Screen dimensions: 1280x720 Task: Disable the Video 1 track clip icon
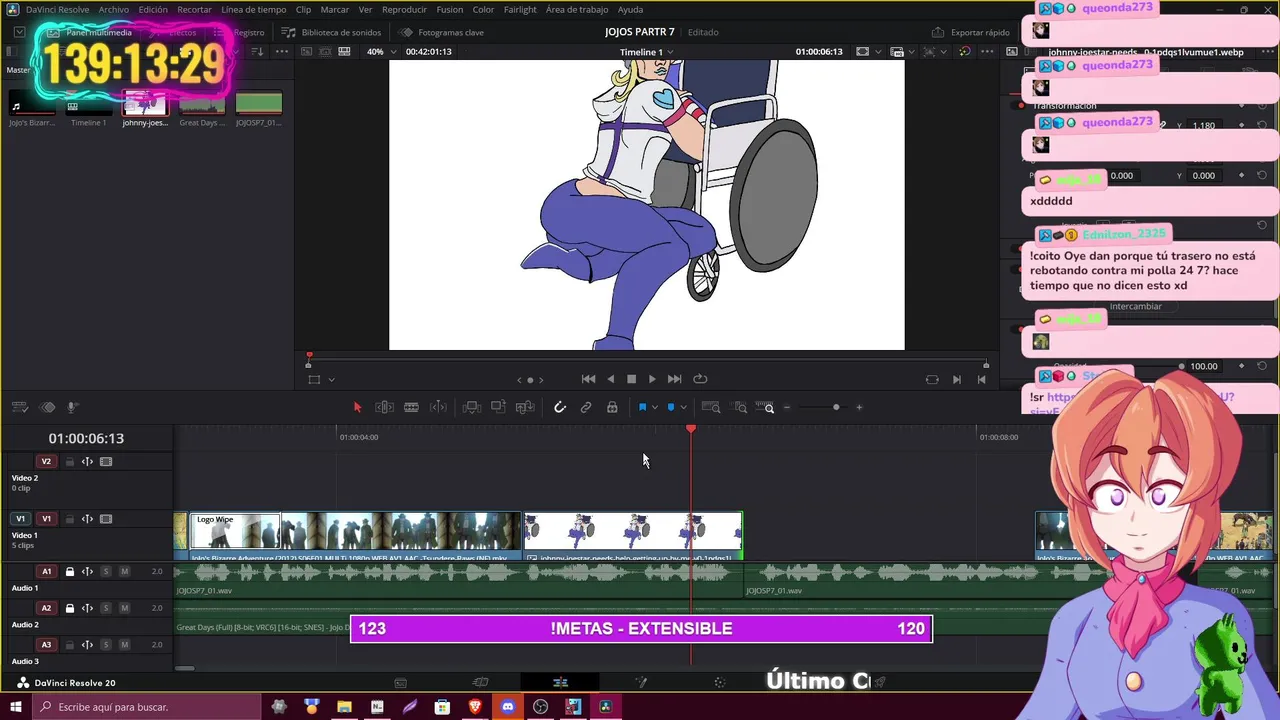106,519
